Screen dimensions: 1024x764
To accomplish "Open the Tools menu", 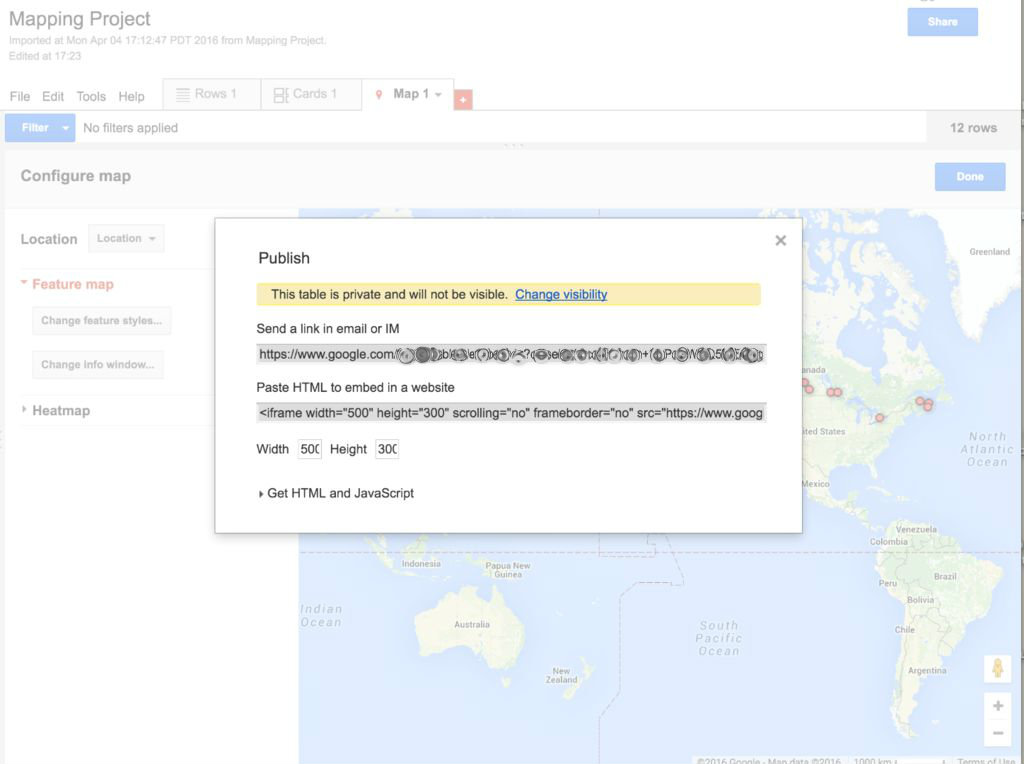I will [x=91, y=97].
